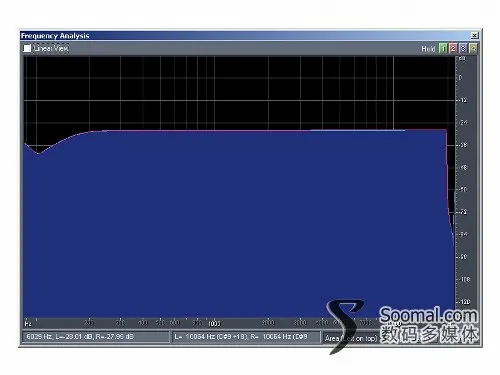Open the Area (Left on top) dropdown
500x375 pixels.
351,338
